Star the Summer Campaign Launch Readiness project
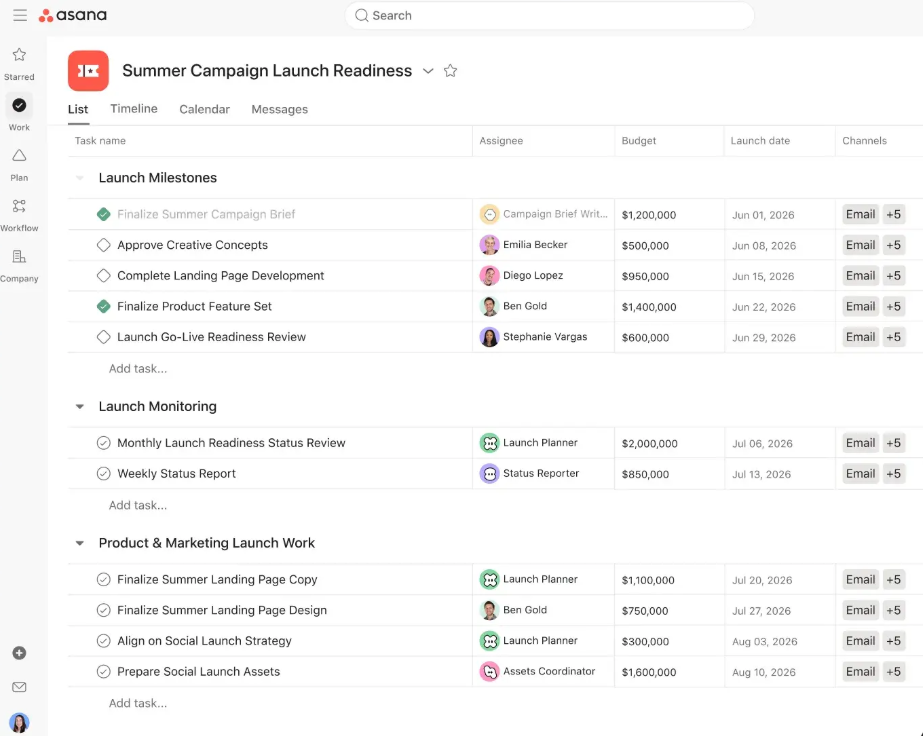The image size is (923, 736). click(x=450, y=71)
